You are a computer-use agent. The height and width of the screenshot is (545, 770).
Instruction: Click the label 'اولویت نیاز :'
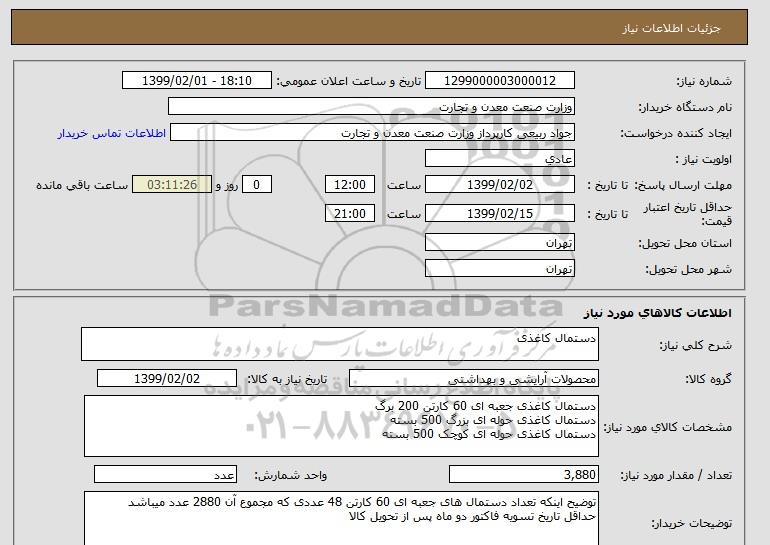[704, 160]
